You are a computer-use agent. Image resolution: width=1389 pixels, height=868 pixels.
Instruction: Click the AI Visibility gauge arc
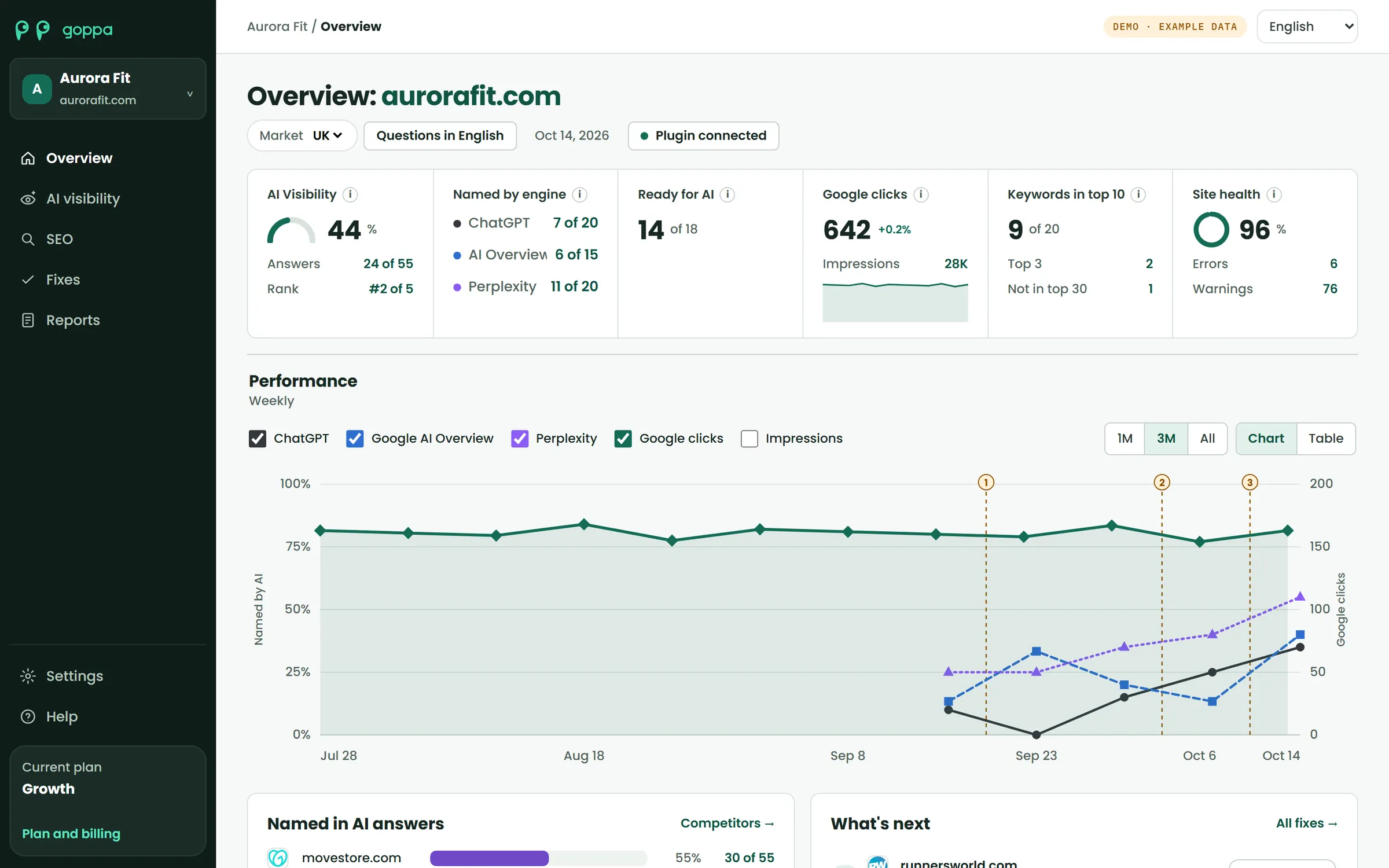click(291, 230)
